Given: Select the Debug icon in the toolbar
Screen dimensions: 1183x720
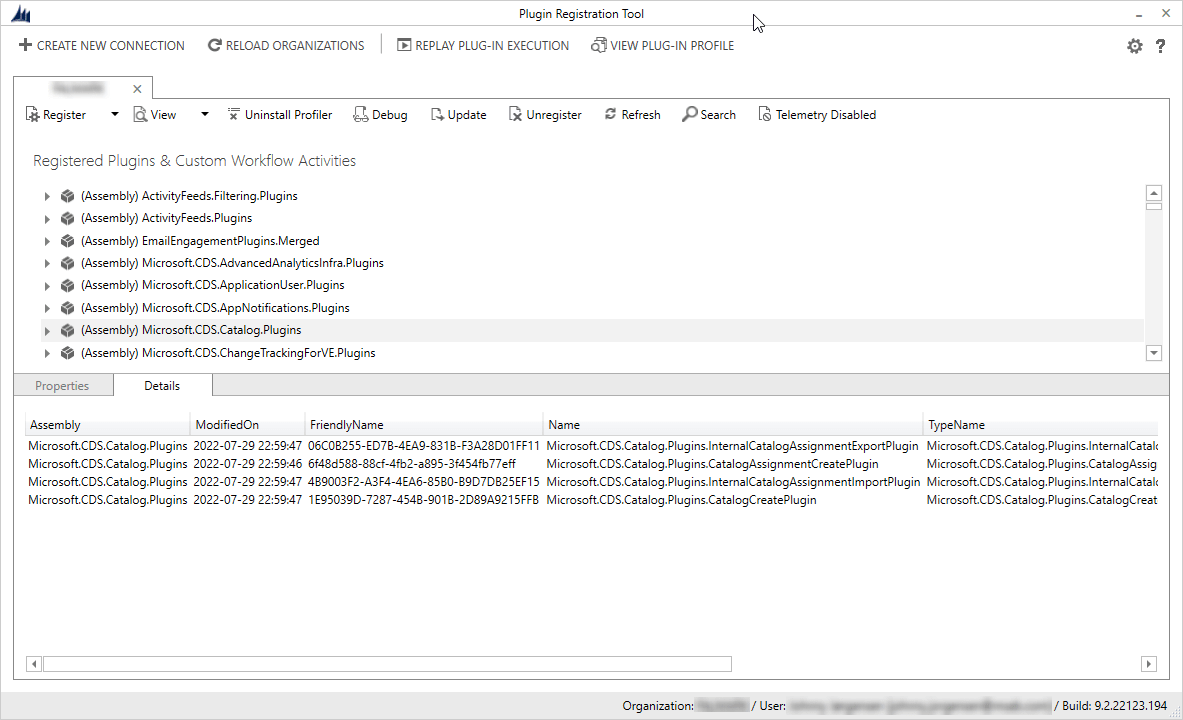Looking at the screenshot, I should (360, 114).
